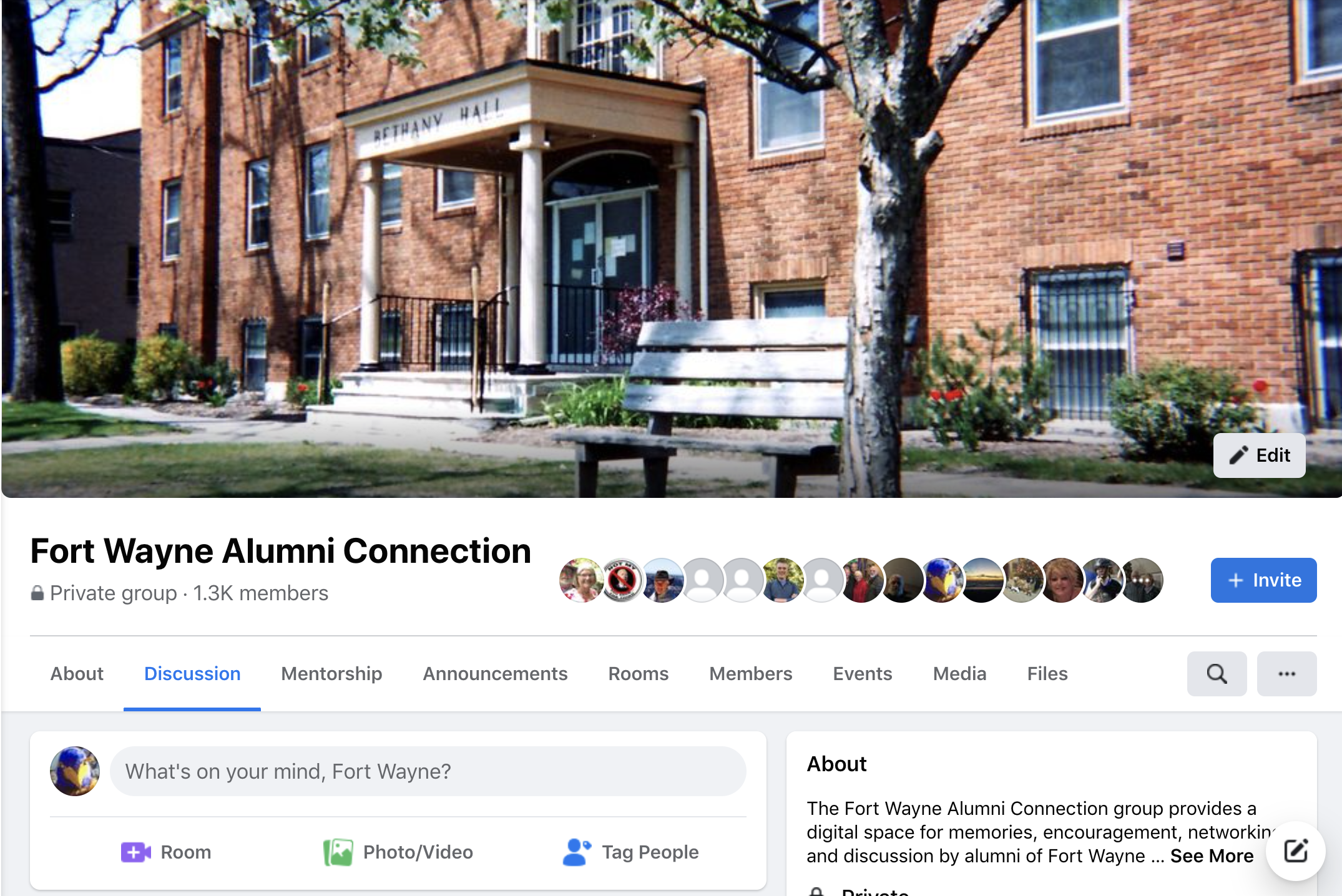Edit the cover photo
The width and height of the screenshot is (1342, 896).
point(1259,455)
